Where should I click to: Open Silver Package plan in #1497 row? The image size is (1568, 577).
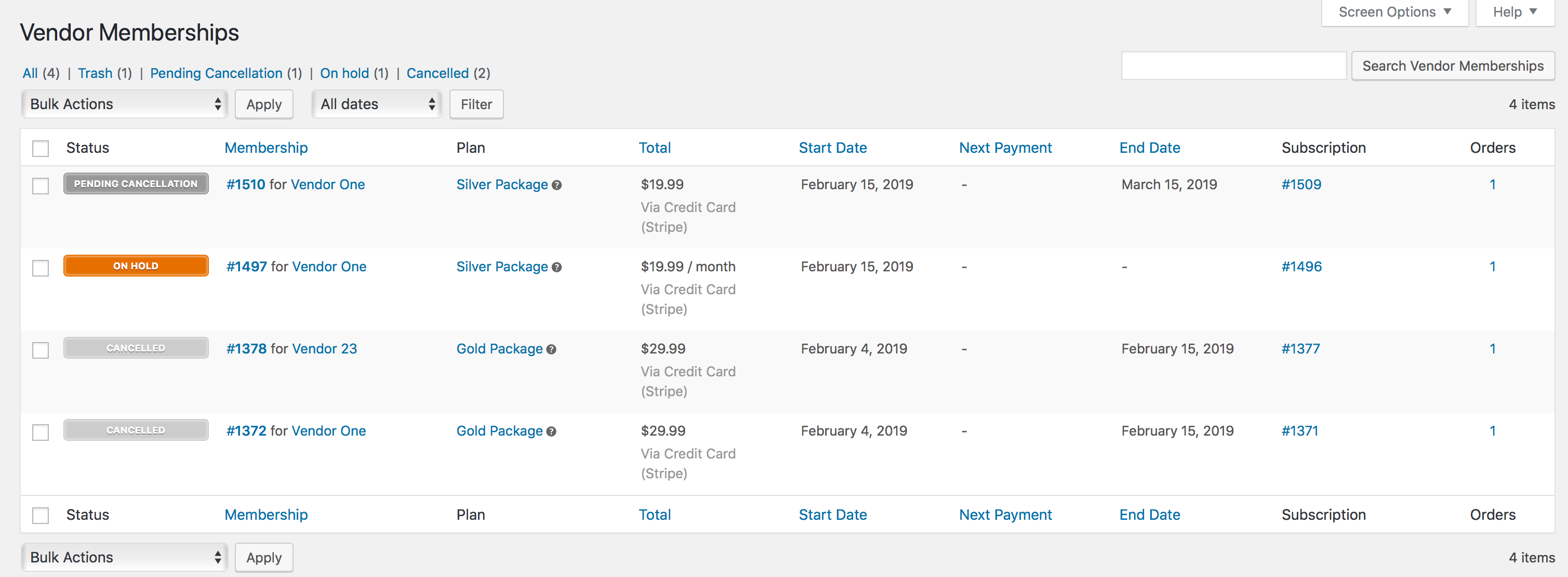502,267
